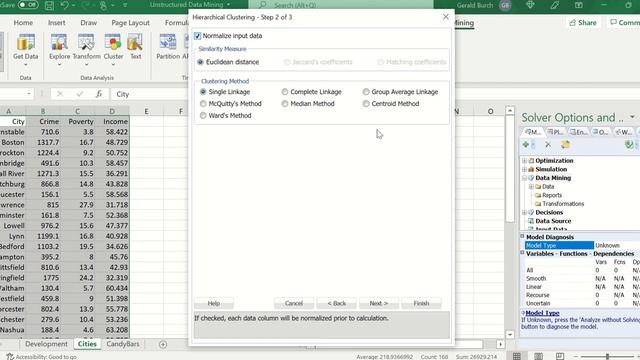
Task: Select Centroid Method radio button
Action: 366,104
